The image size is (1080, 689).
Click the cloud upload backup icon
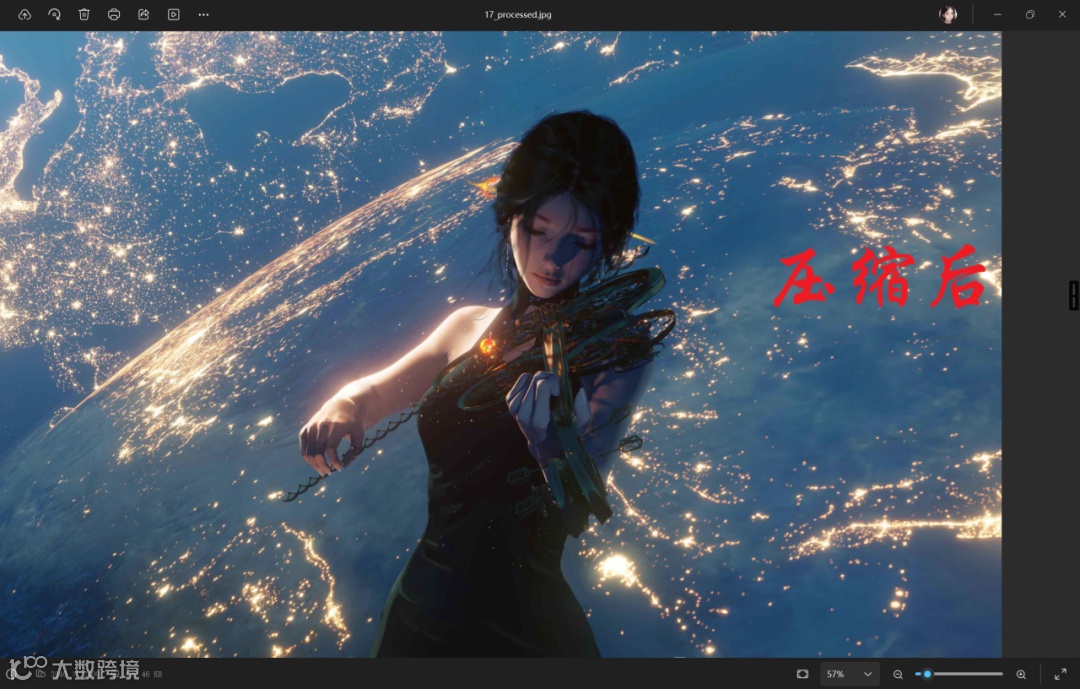coord(25,14)
